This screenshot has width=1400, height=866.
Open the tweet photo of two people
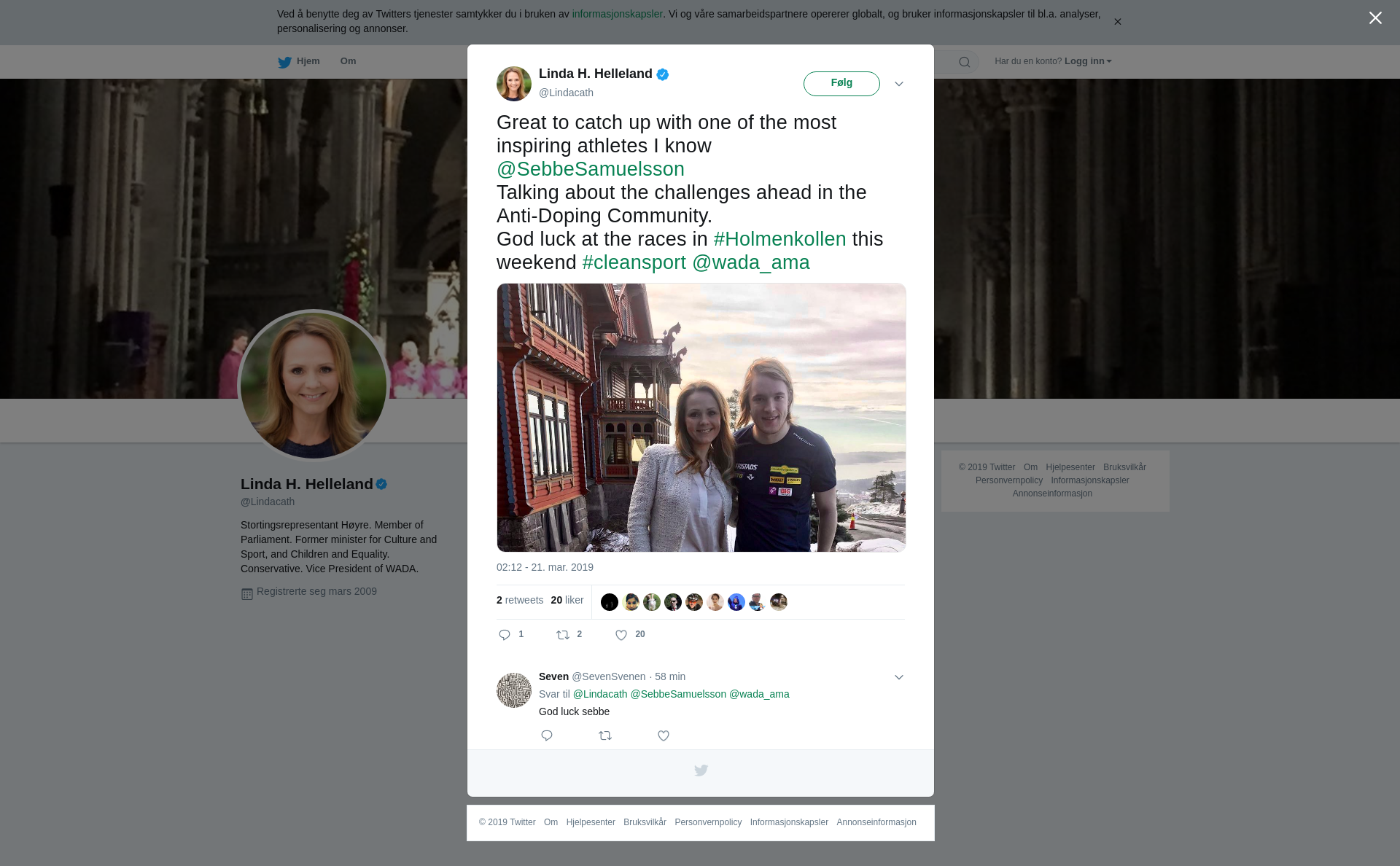pos(701,417)
